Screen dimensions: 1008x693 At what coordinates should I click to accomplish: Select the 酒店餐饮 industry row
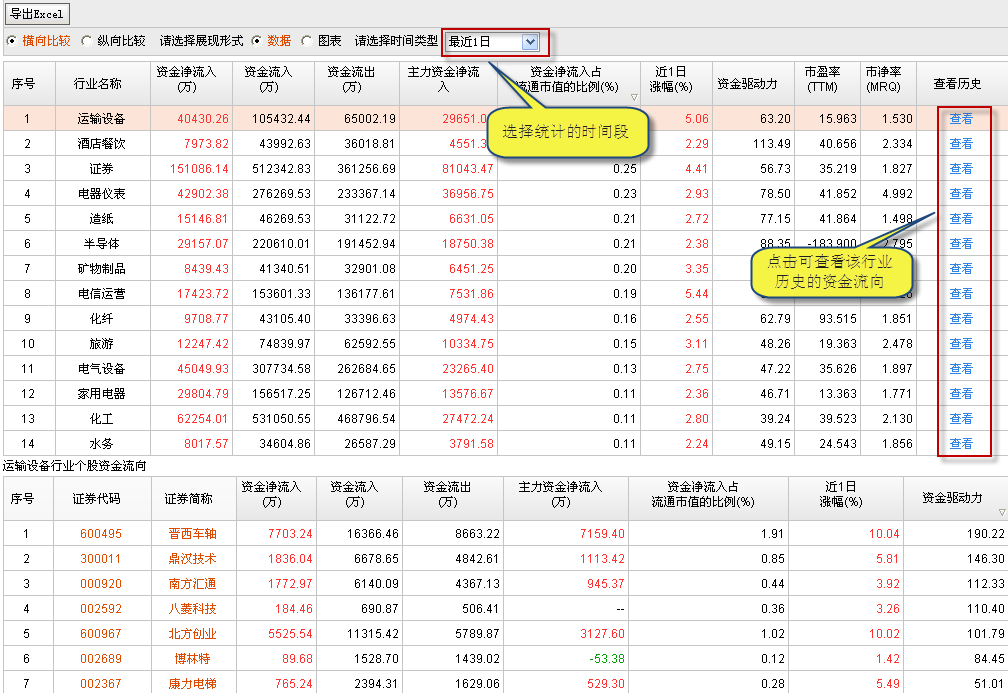click(101, 144)
